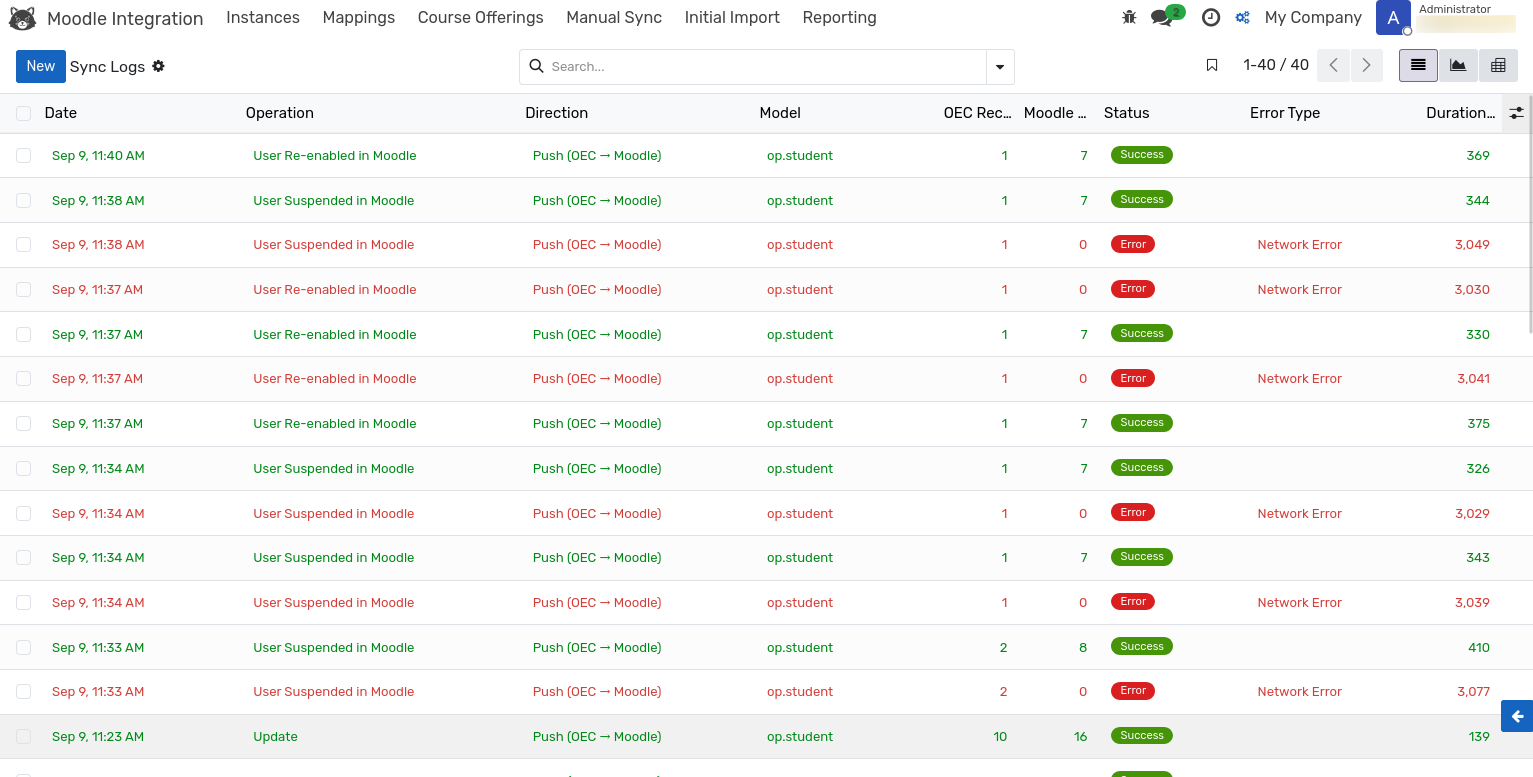Go to next page of records

[x=1367, y=65]
